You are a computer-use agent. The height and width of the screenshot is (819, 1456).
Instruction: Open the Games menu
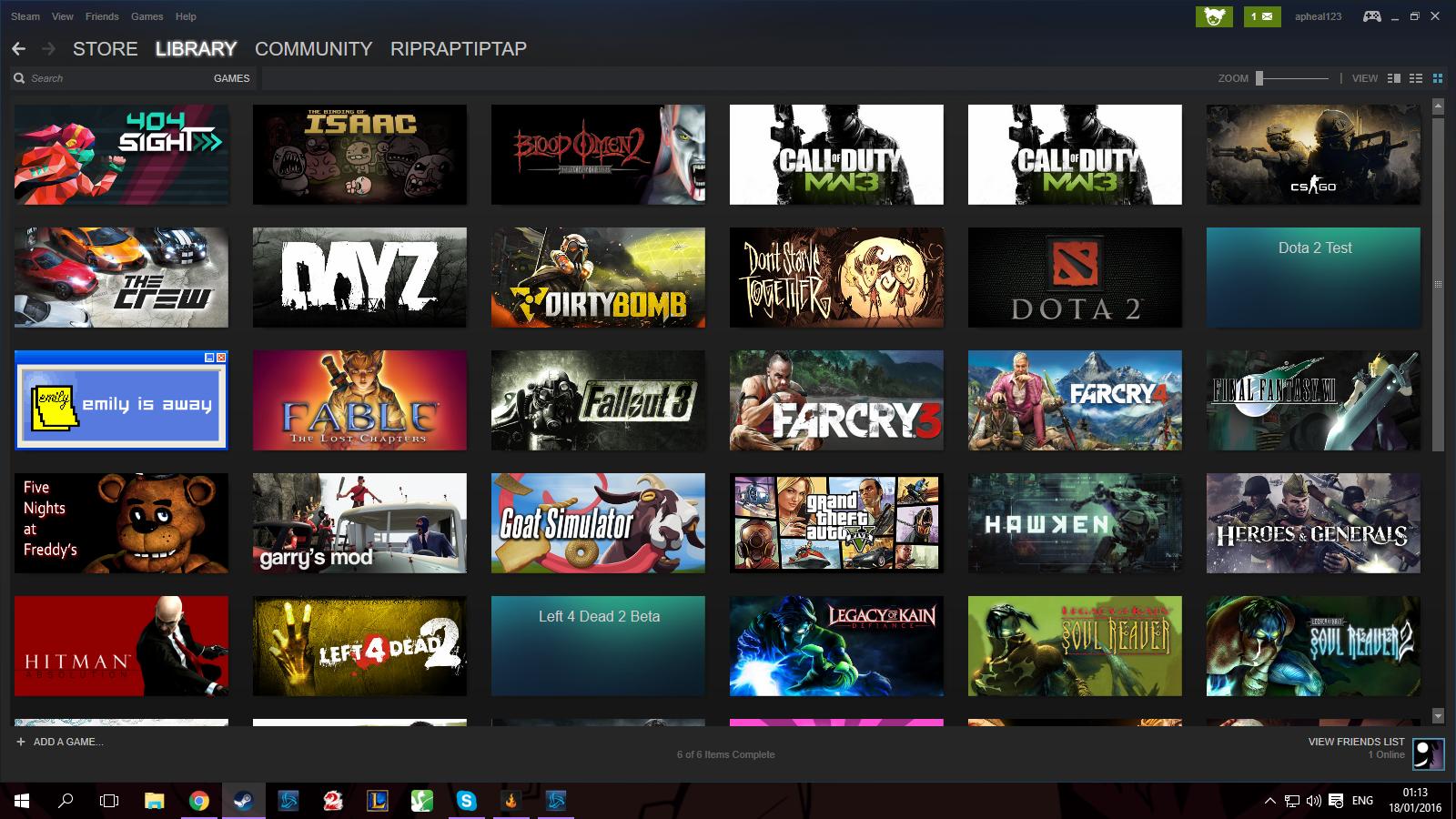click(147, 16)
